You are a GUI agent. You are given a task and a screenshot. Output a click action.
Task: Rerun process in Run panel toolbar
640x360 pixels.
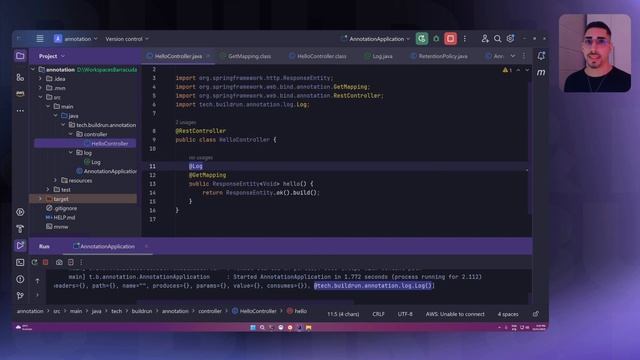[x=35, y=262]
